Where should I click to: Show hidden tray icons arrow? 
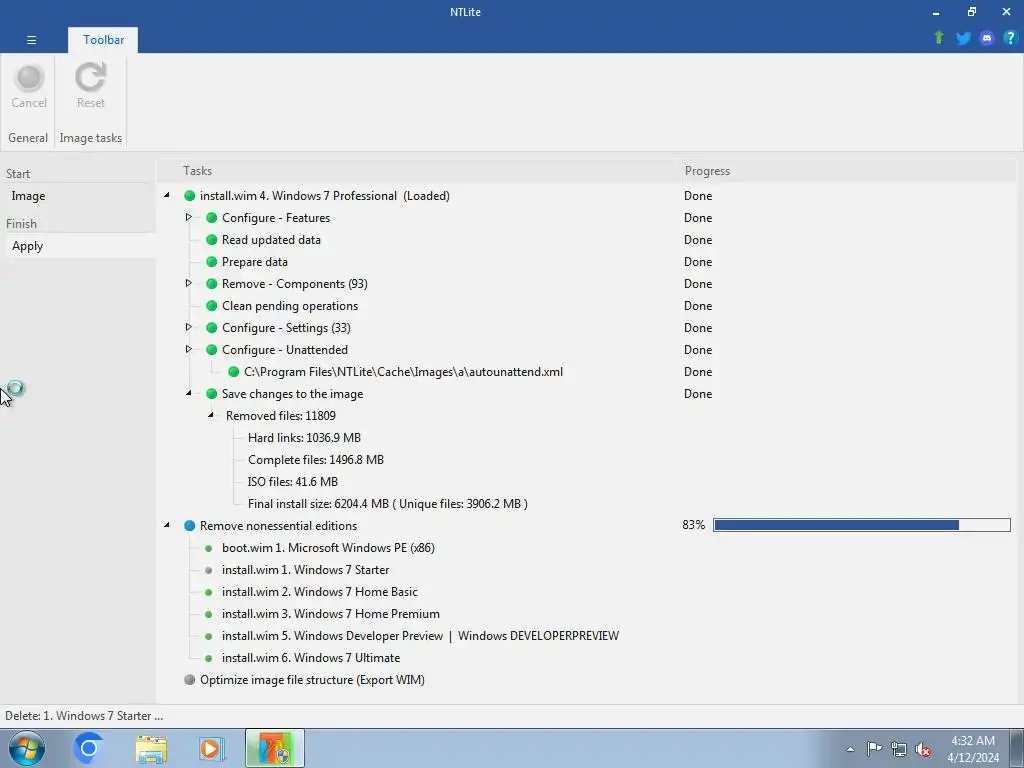pyautogui.click(x=850, y=749)
